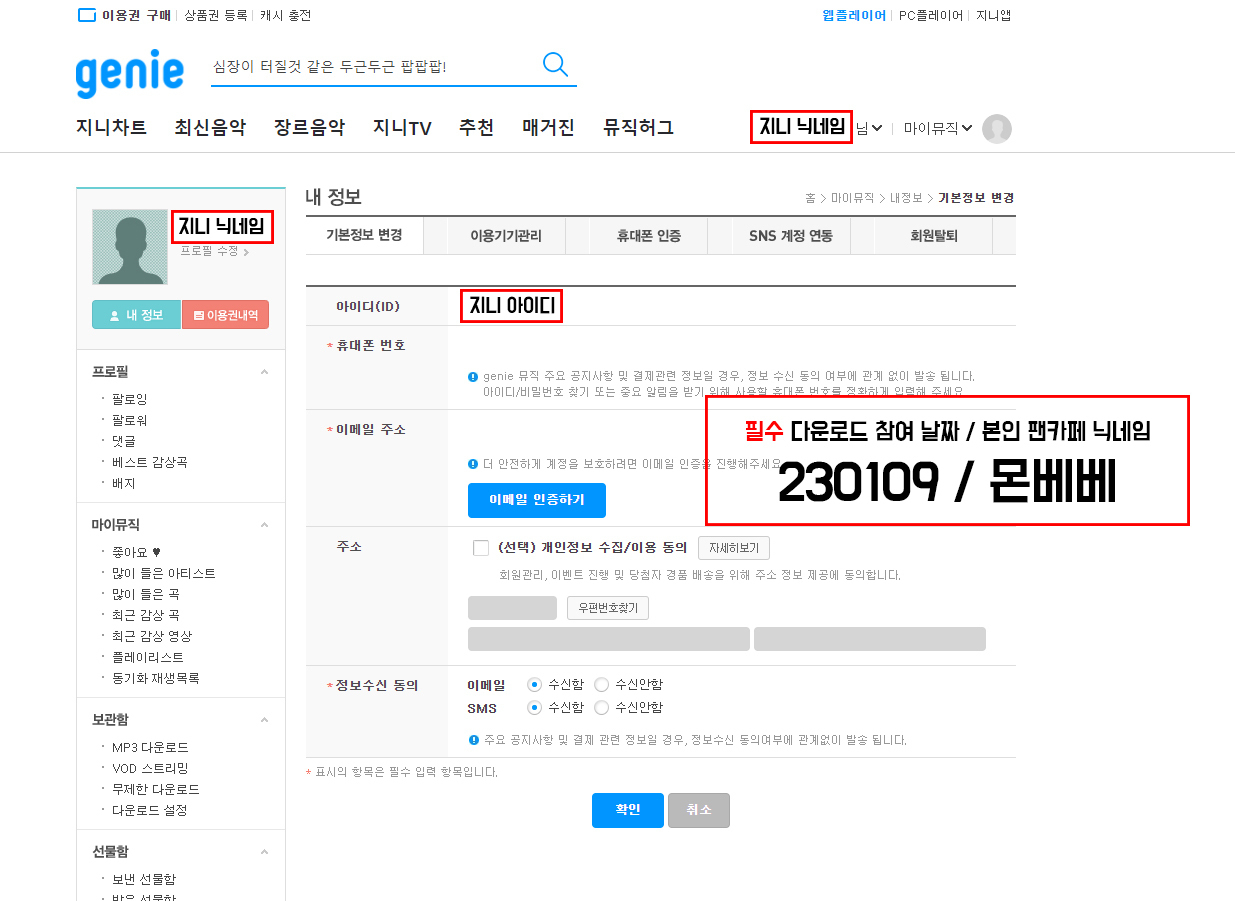Open 보낸 선물함 link

144,879
